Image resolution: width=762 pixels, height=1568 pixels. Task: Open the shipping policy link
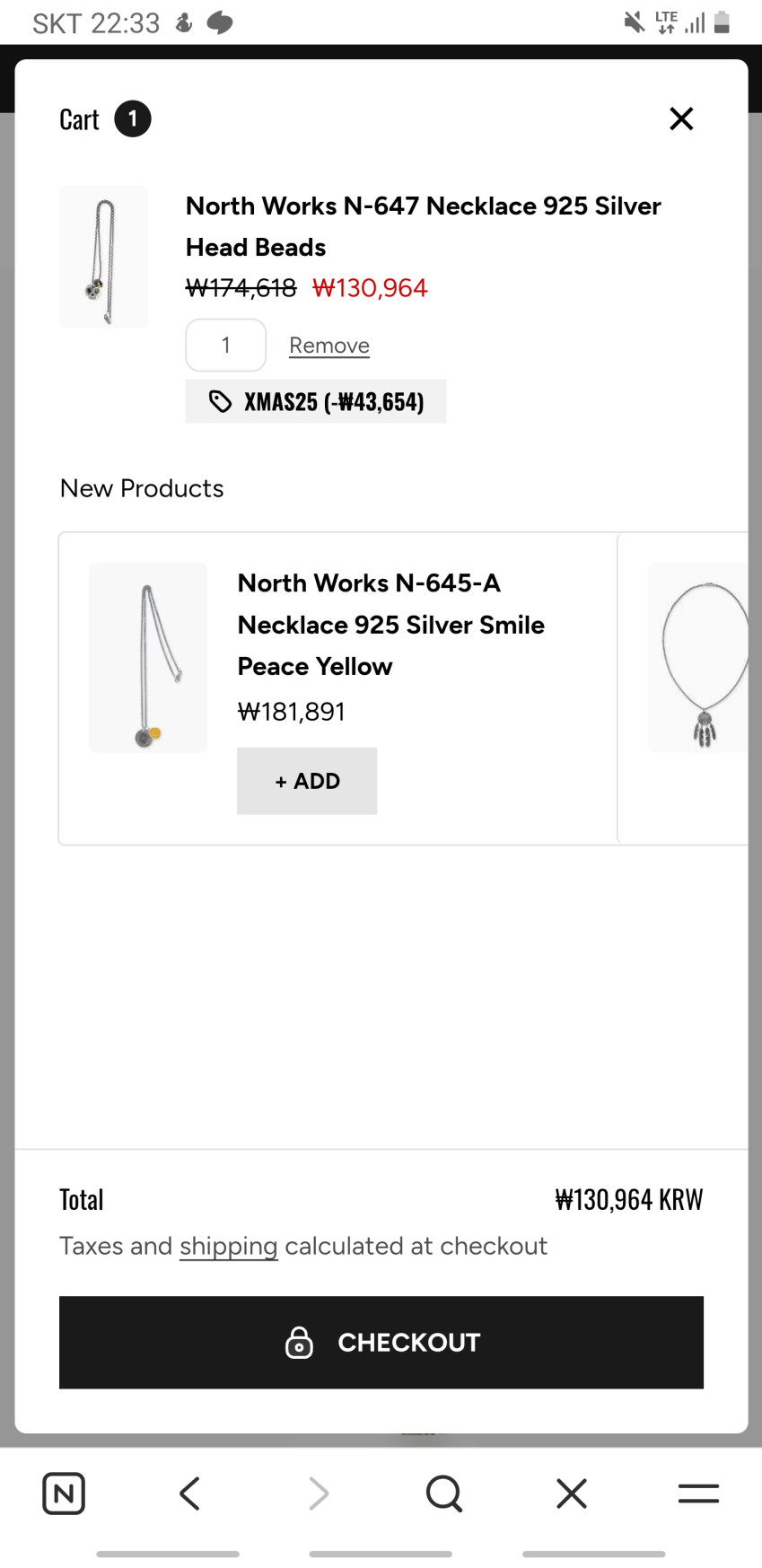click(x=228, y=1246)
